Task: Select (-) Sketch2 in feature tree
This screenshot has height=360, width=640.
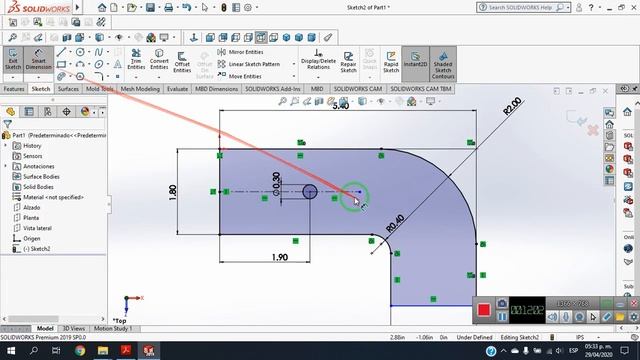Action: pos(31,249)
